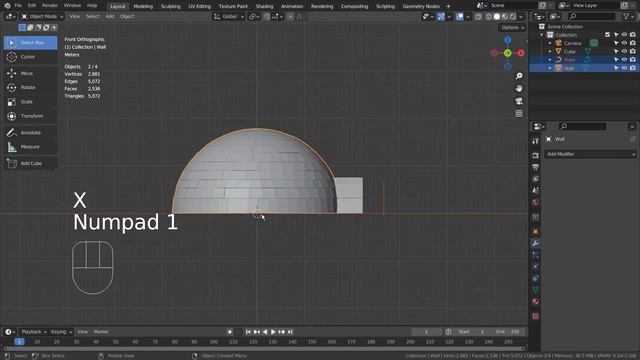Select the Measure tool

tap(31, 147)
